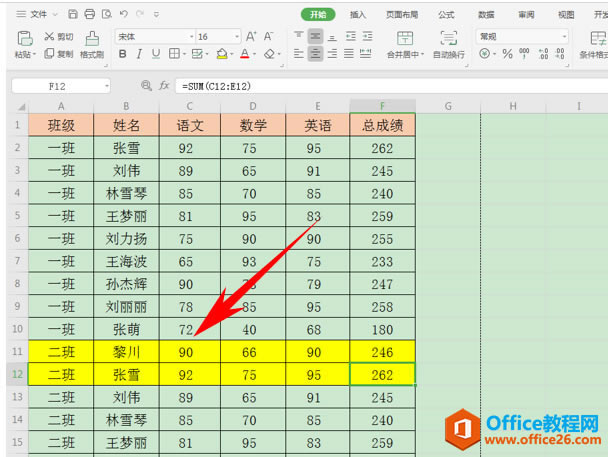Select column F header

click(382, 106)
